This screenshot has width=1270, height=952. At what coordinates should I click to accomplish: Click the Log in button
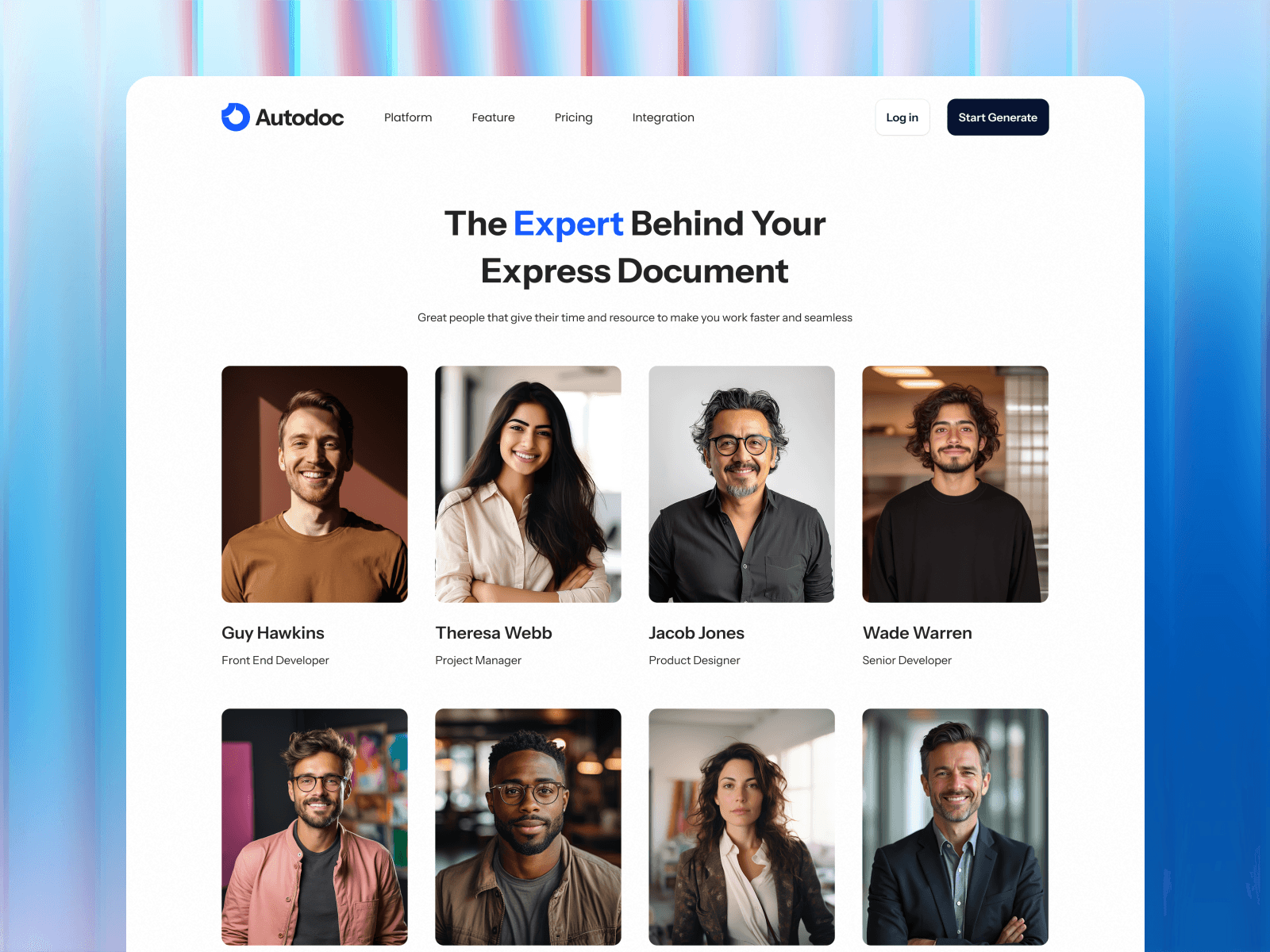(902, 117)
